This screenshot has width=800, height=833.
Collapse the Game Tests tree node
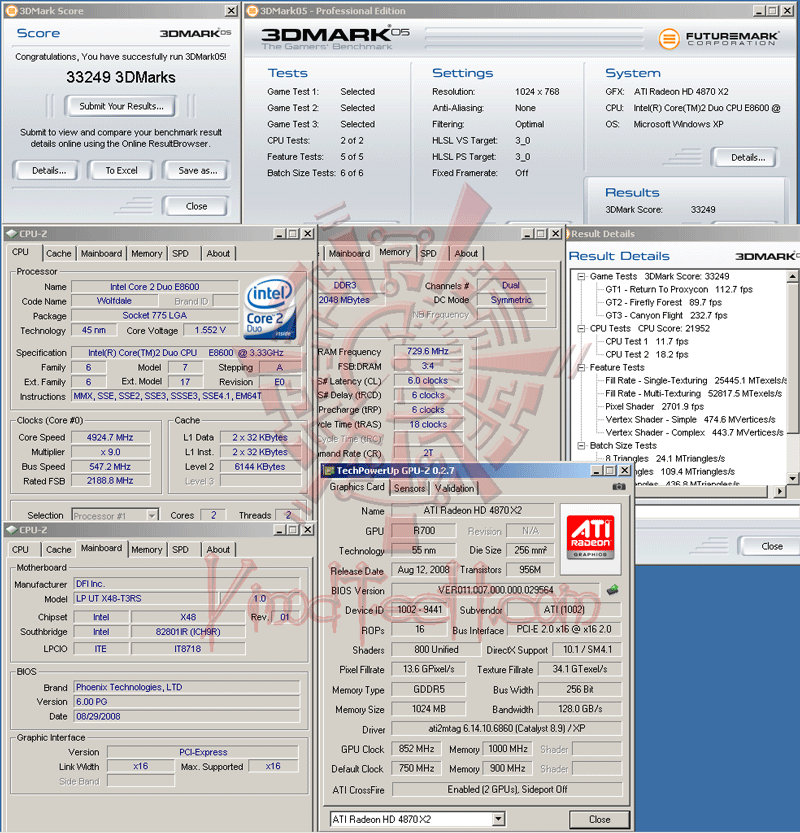[582, 276]
